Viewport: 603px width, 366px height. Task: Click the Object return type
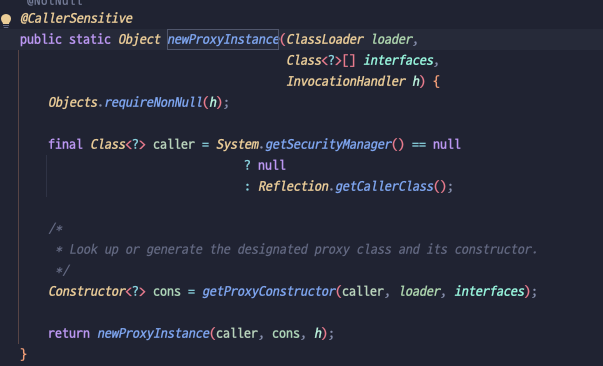(x=139, y=39)
